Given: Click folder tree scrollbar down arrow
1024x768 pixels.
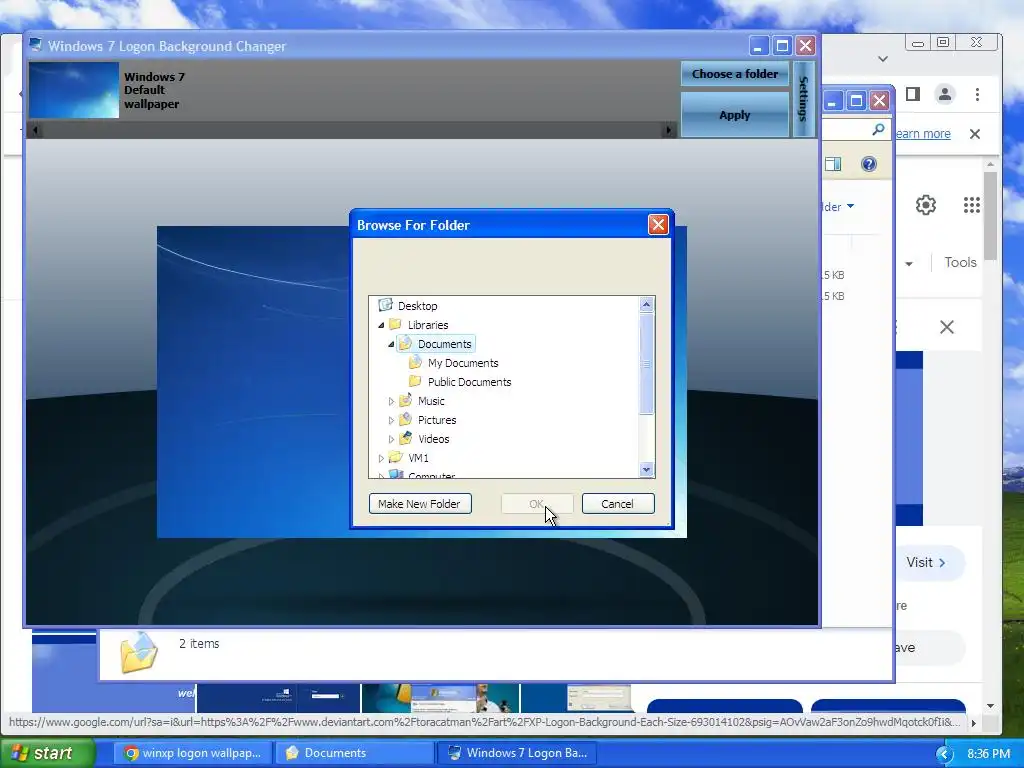Looking at the screenshot, I should (647, 469).
